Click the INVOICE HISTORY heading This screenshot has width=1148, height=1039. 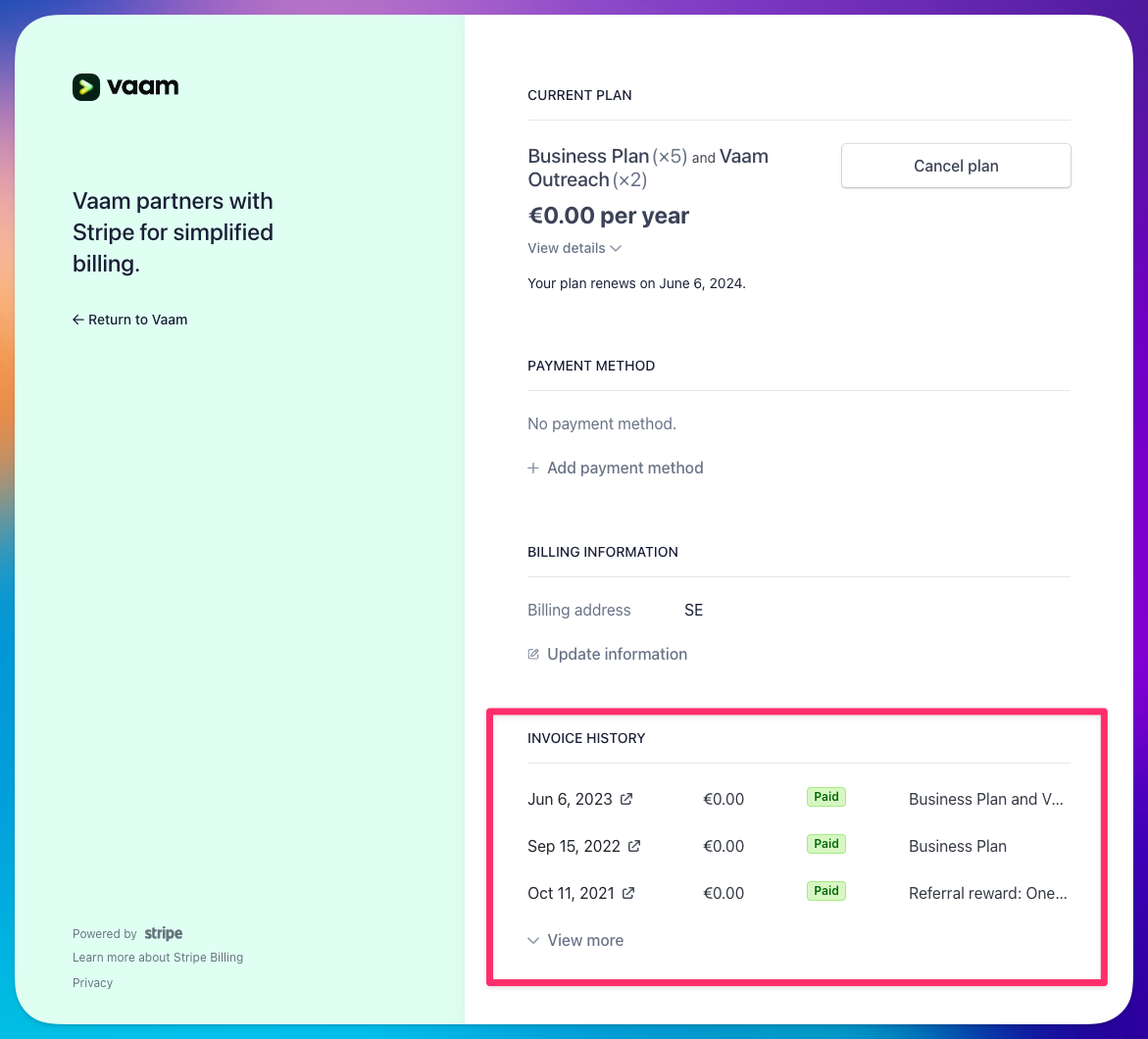pos(585,738)
